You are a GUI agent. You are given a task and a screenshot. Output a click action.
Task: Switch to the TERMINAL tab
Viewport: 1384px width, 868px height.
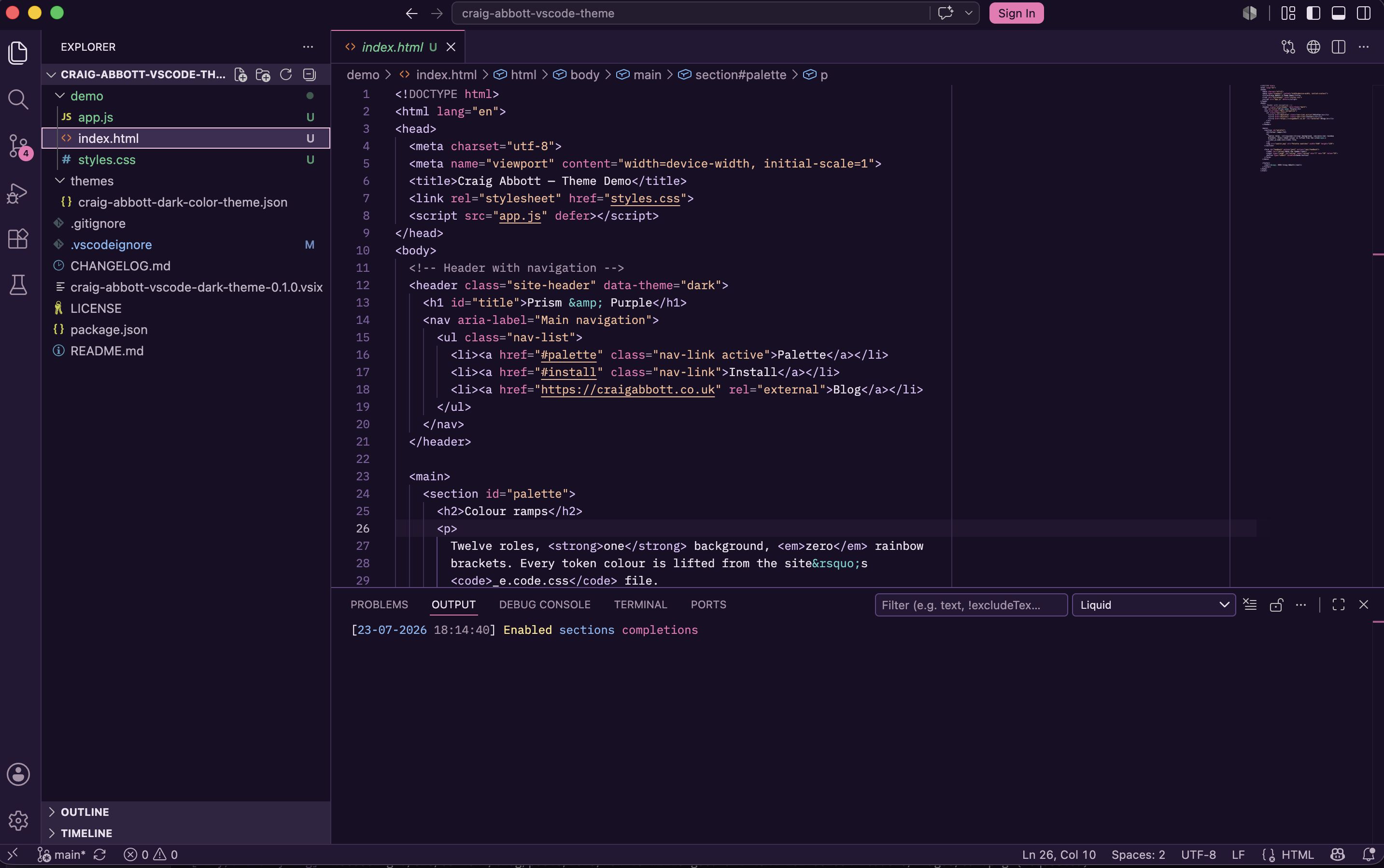click(640, 604)
